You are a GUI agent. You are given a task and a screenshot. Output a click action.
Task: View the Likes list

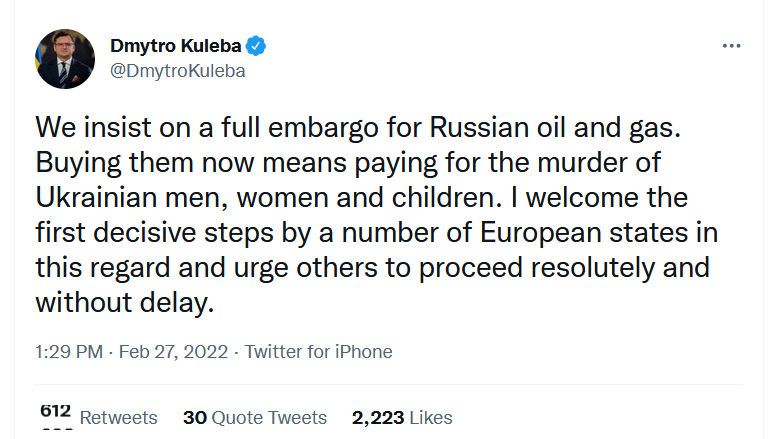pyautogui.click(x=430, y=417)
